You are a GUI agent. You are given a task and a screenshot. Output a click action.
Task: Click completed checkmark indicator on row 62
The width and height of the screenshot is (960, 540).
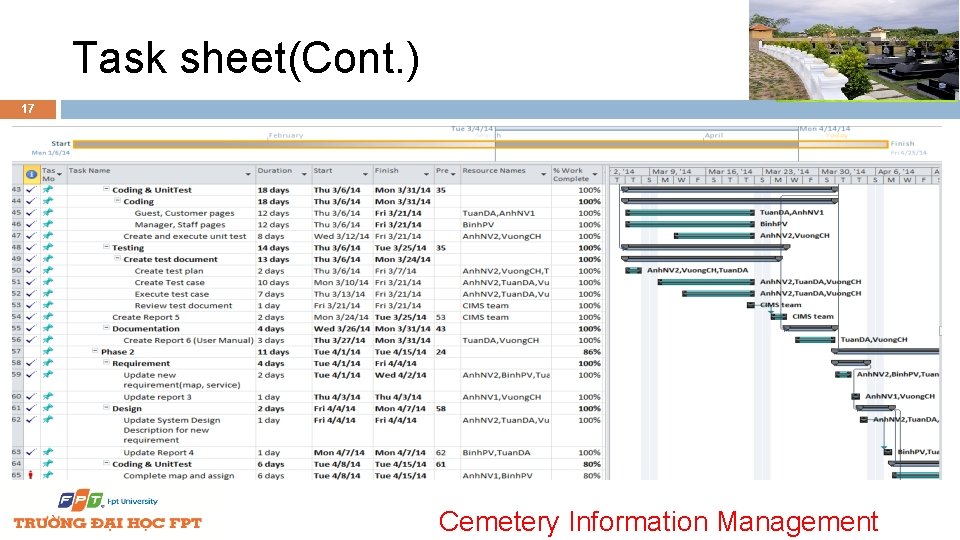click(x=31, y=419)
